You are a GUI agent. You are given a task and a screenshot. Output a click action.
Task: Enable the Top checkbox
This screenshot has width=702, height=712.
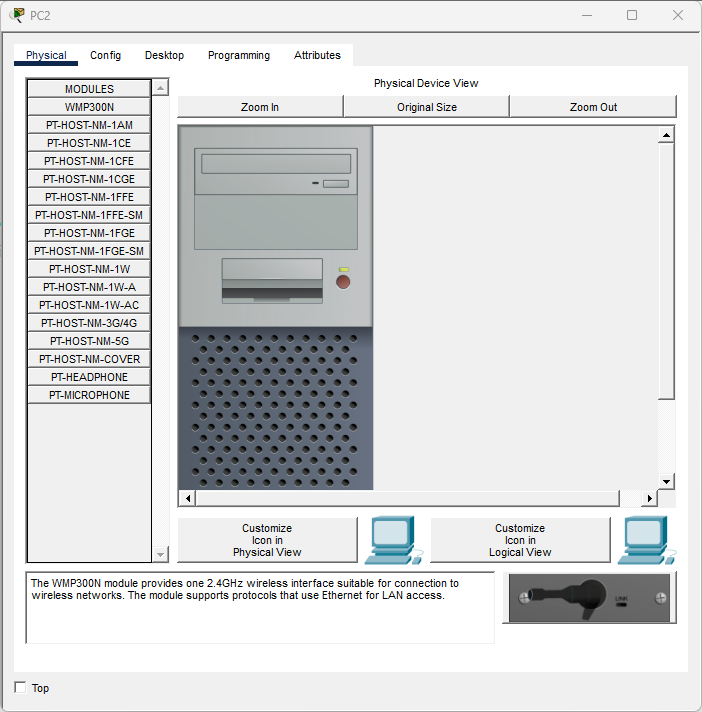[x=21, y=688]
